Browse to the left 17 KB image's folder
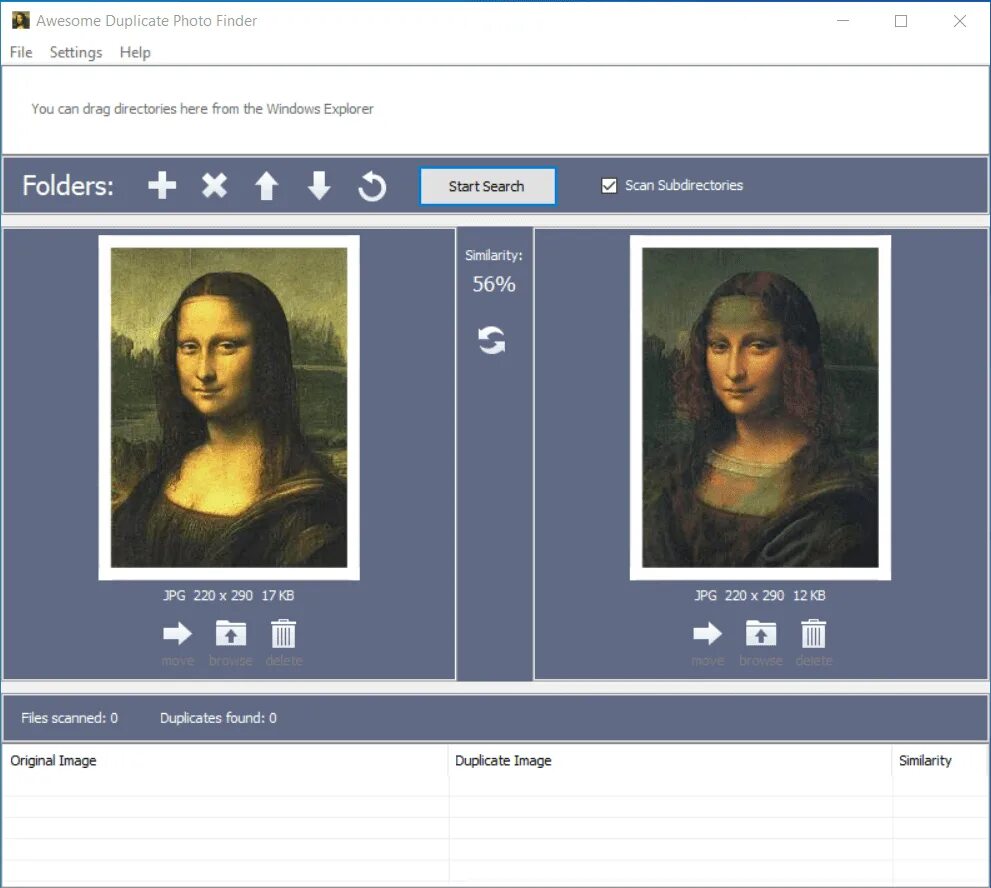The width and height of the screenshot is (991, 888). [x=231, y=633]
